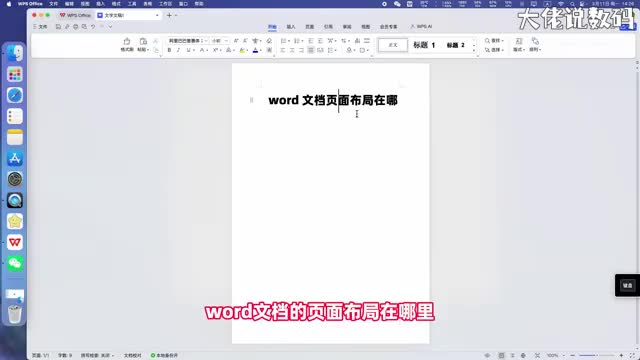Align paragraph text right
Screen dimensions: 640x360
click(301, 50)
